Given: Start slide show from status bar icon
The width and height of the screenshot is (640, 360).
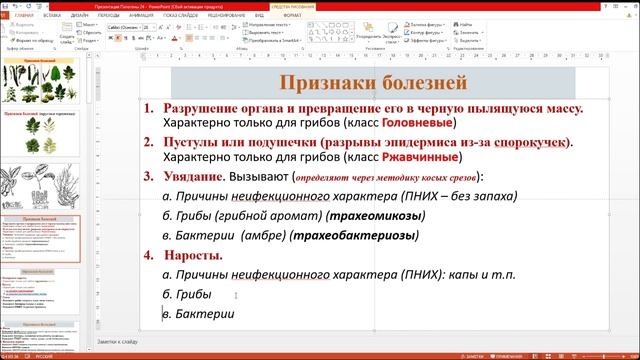Looking at the screenshot, I should point(574,356).
